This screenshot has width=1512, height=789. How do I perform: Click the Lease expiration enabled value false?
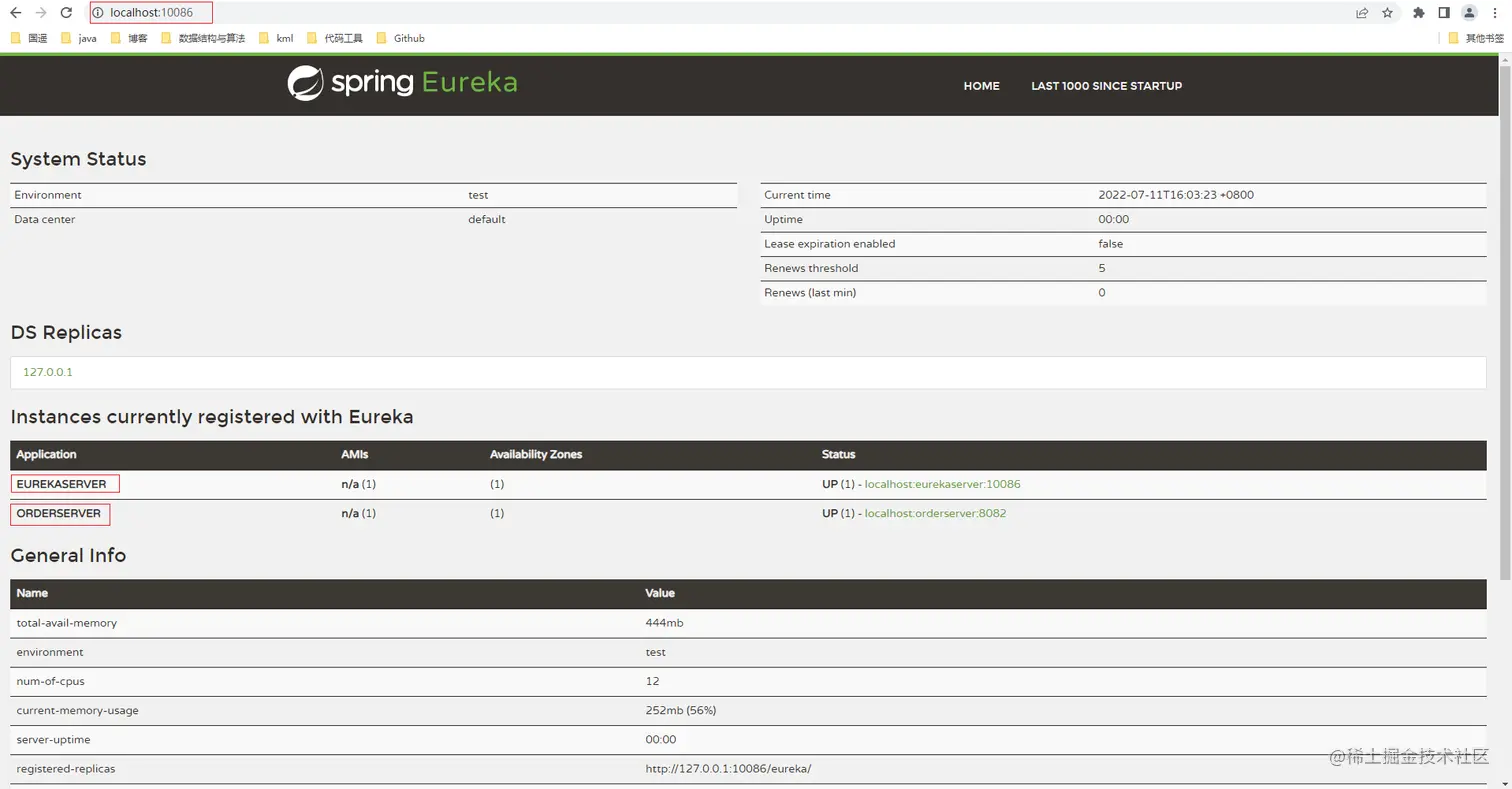pyautogui.click(x=1110, y=244)
